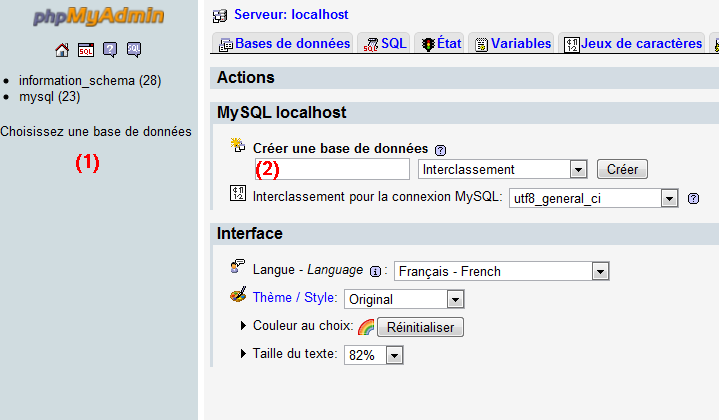This screenshot has height=420, width=719.
Task: Open the information_schema database
Action: click(x=90, y=81)
